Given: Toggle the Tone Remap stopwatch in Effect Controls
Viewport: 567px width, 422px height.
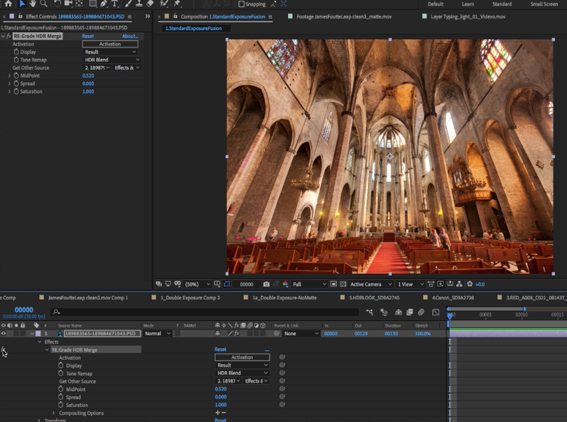Looking at the screenshot, I should tap(16, 60).
